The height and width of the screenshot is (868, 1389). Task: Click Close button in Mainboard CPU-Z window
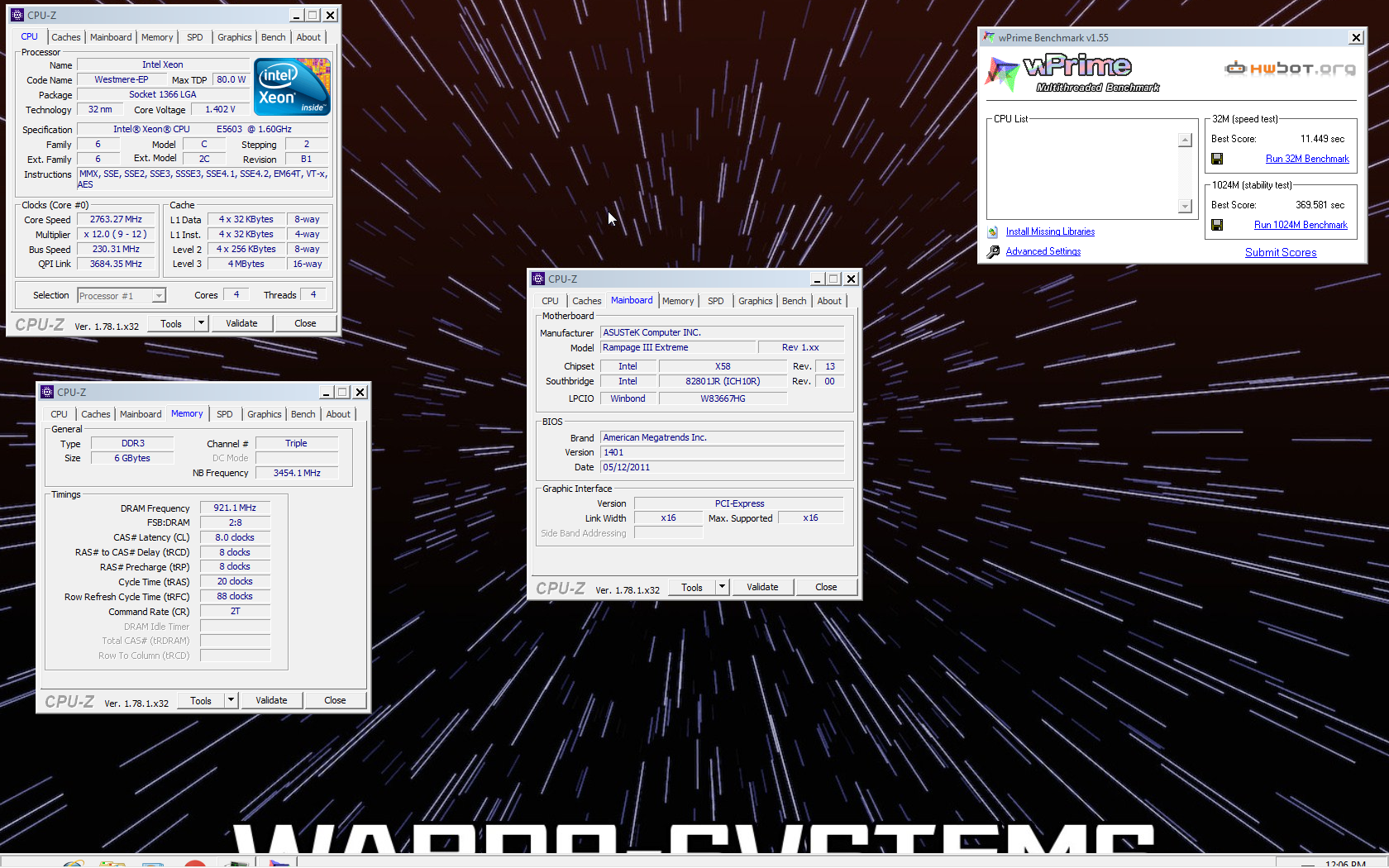click(x=826, y=587)
